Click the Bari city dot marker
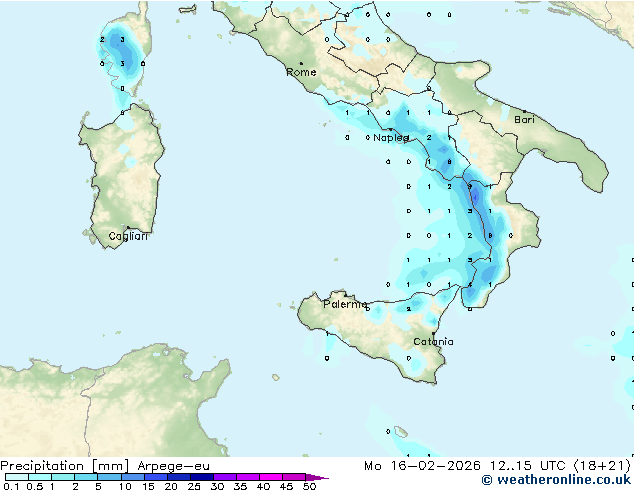Image resolution: width=634 pixels, height=490 pixels. (x=524, y=111)
